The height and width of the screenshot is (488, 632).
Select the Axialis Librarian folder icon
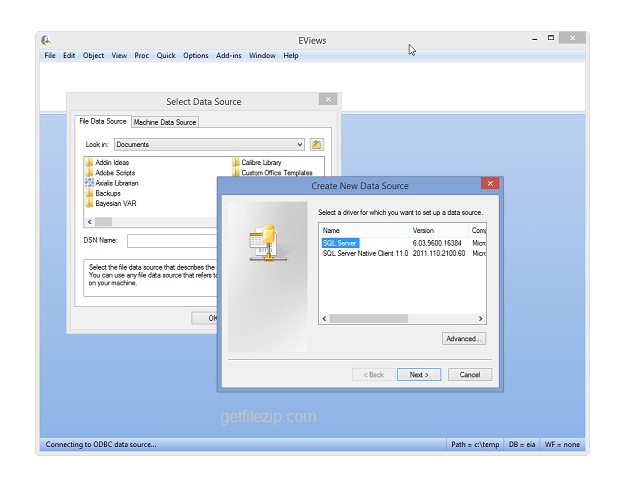point(89,183)
